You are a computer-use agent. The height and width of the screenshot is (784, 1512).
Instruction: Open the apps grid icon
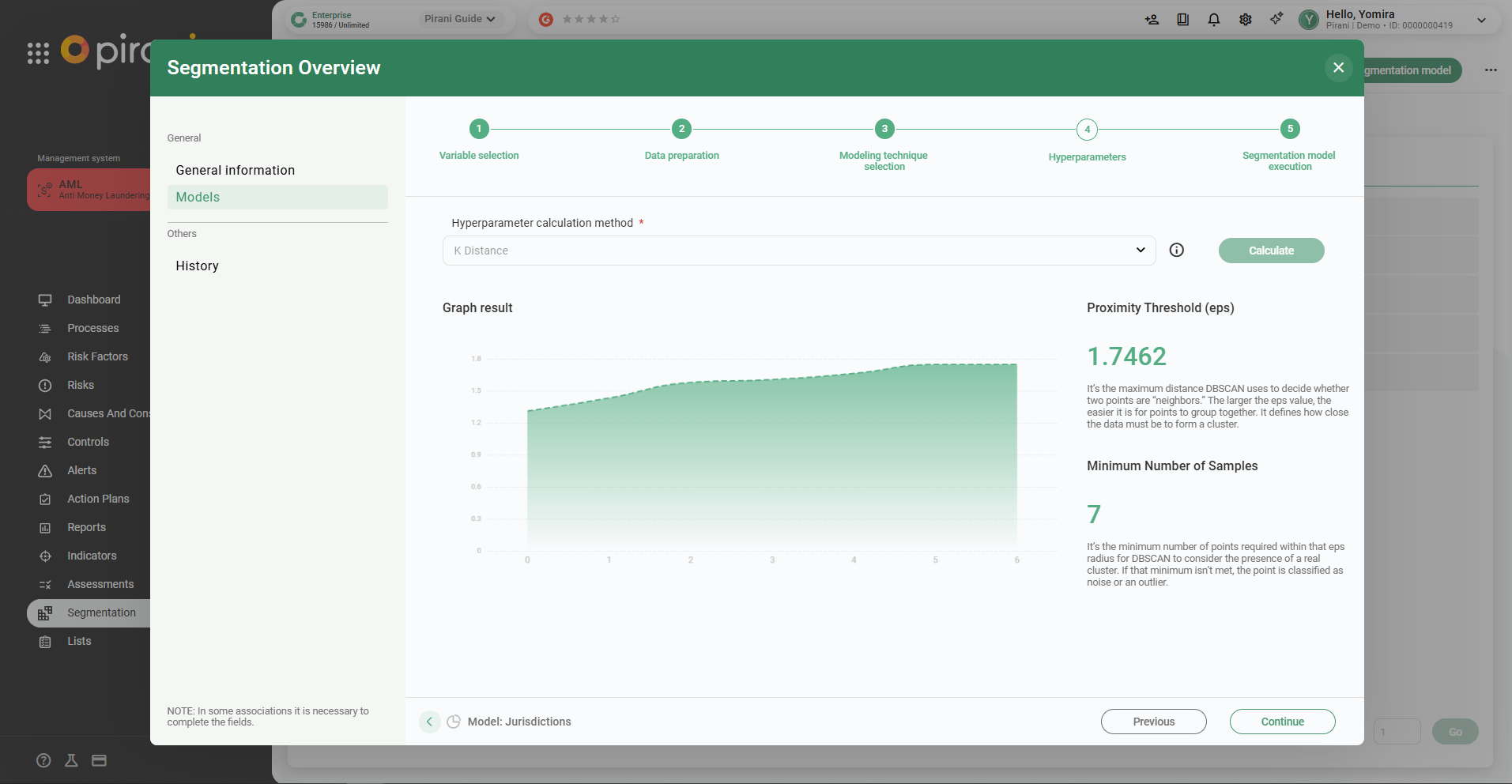(x=38, y=53)
